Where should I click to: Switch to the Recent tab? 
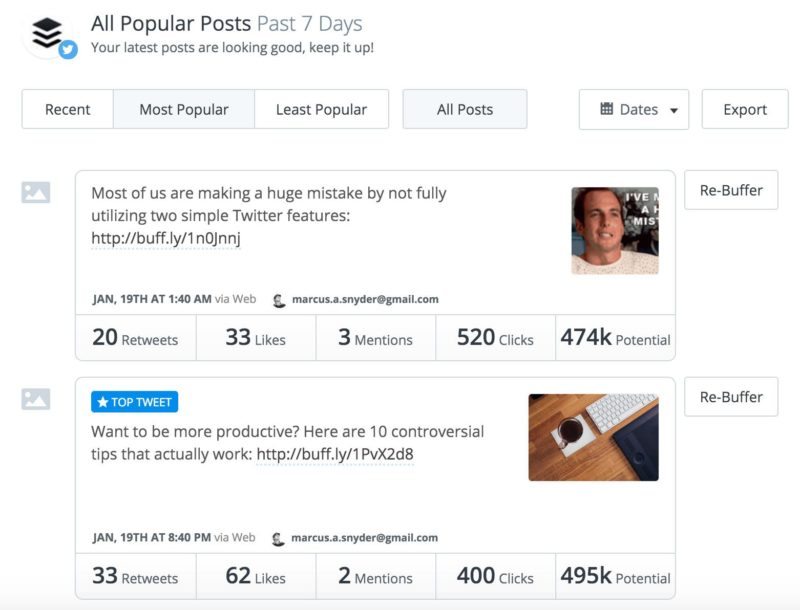coord(67,109)
